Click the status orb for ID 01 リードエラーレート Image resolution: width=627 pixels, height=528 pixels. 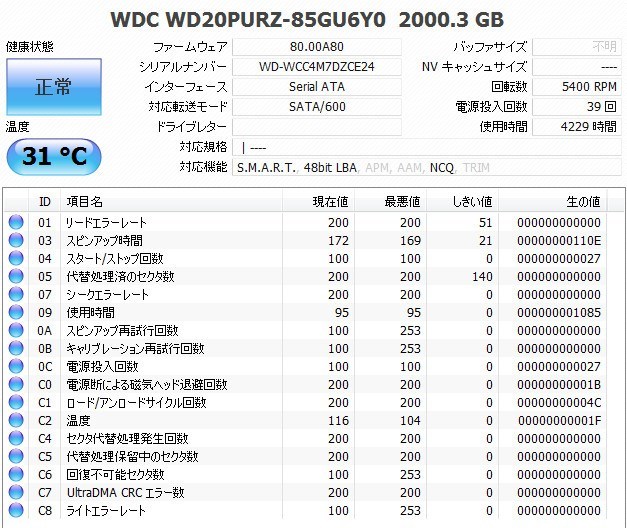[x=16, y=222]
